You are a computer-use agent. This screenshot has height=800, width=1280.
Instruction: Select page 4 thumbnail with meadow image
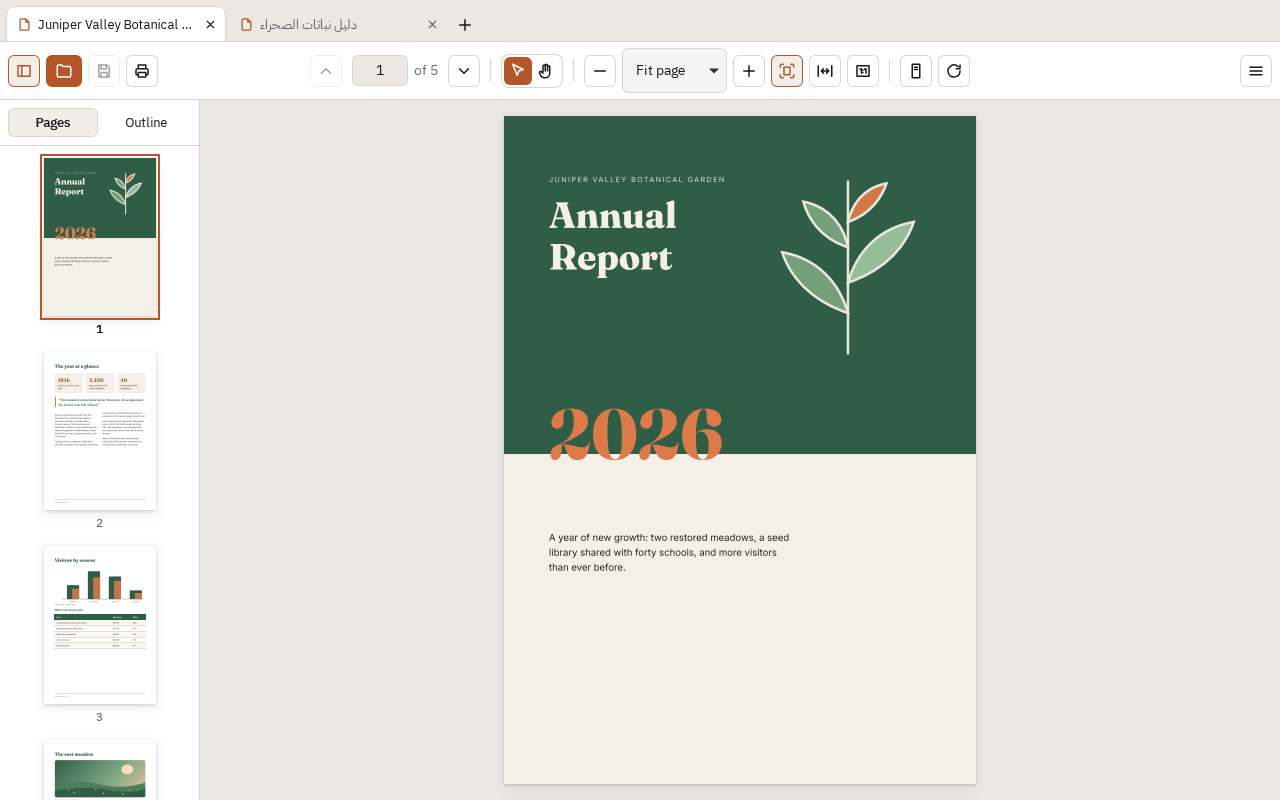point(100,770)
